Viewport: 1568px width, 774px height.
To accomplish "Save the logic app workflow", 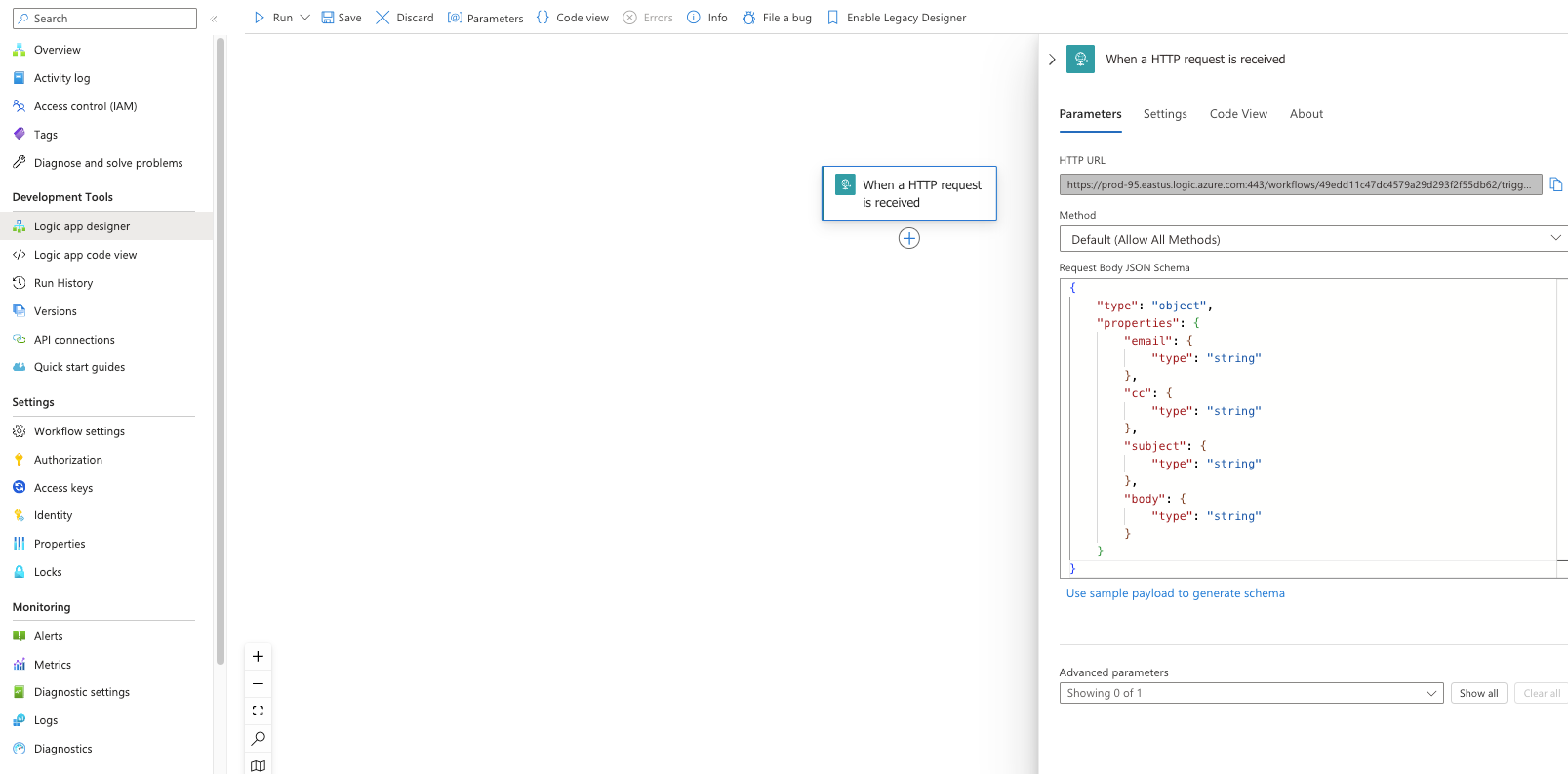I will (x=342, y=18).
